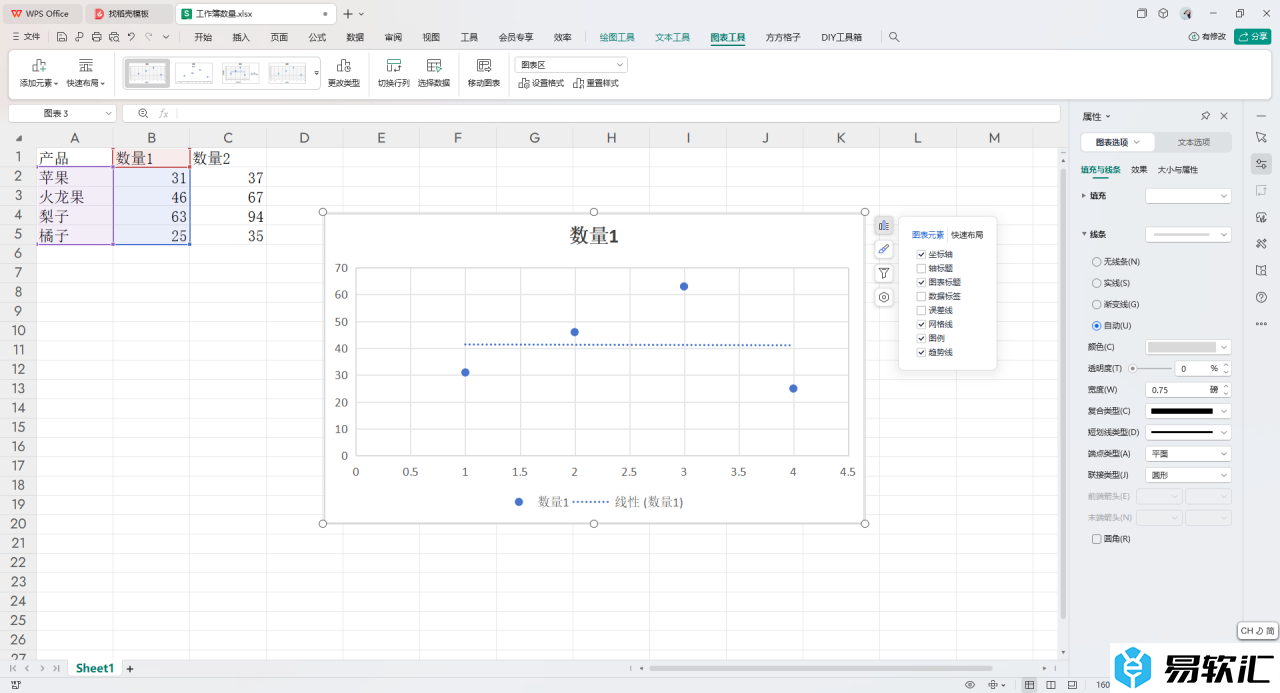
Task: Enable the 误差线 error bars checkbox
Action: 921,311
